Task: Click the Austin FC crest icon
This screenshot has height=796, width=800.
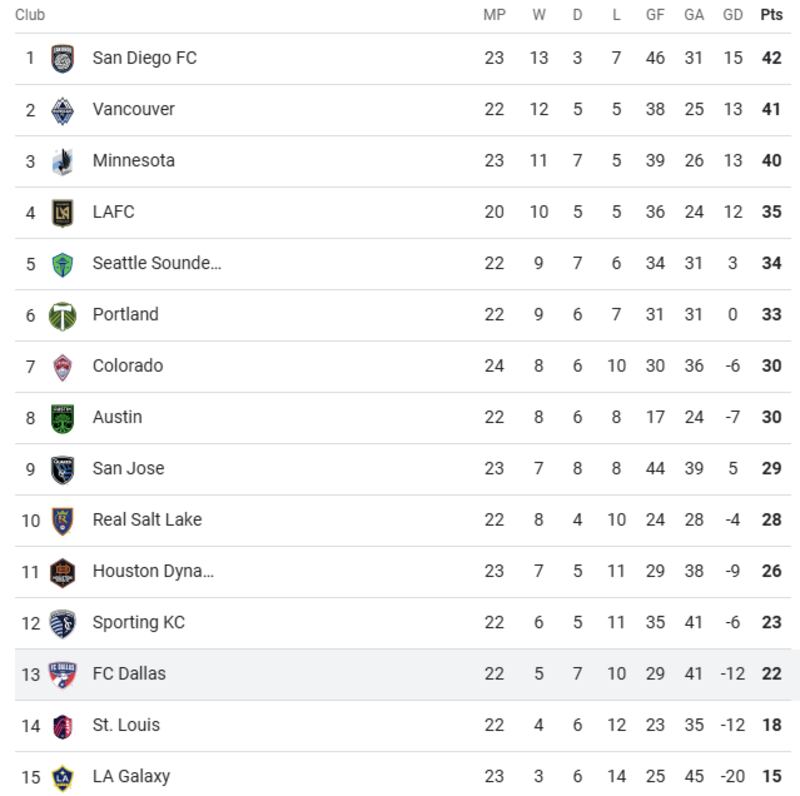Action: pyautogui.click(x=63, y=418)
